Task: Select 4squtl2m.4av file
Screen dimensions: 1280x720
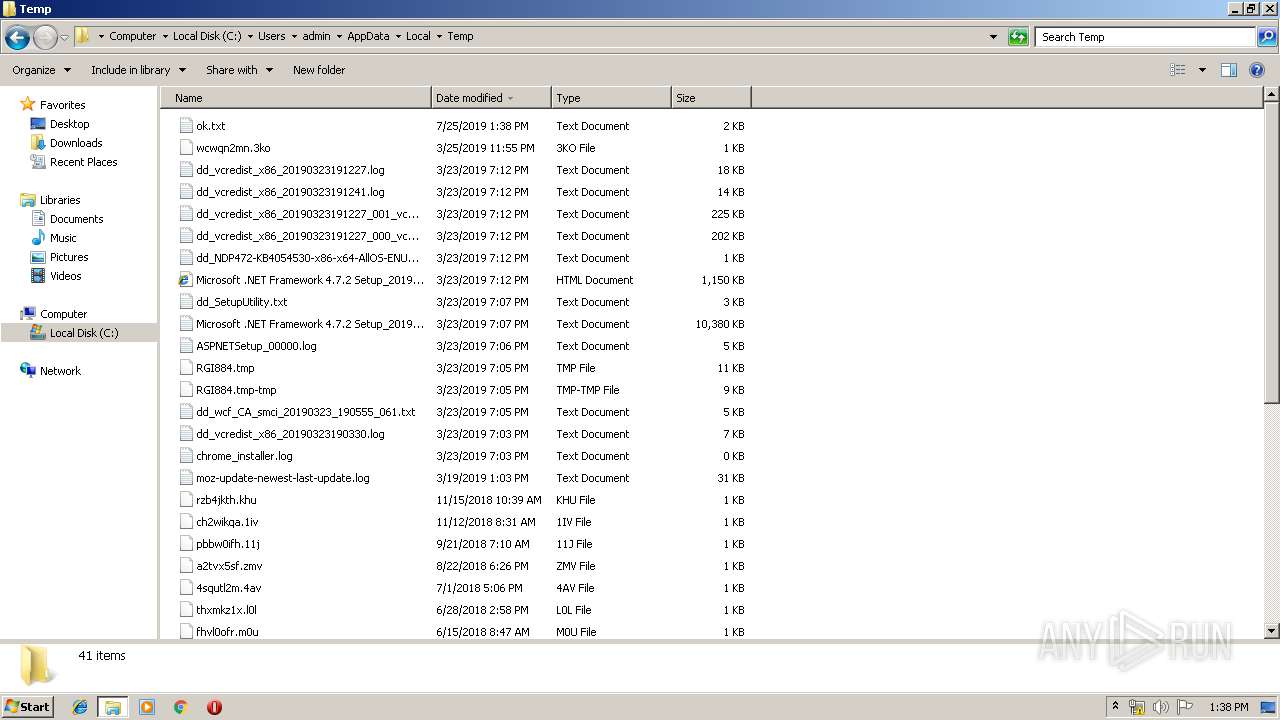Action: pos(229,588)
